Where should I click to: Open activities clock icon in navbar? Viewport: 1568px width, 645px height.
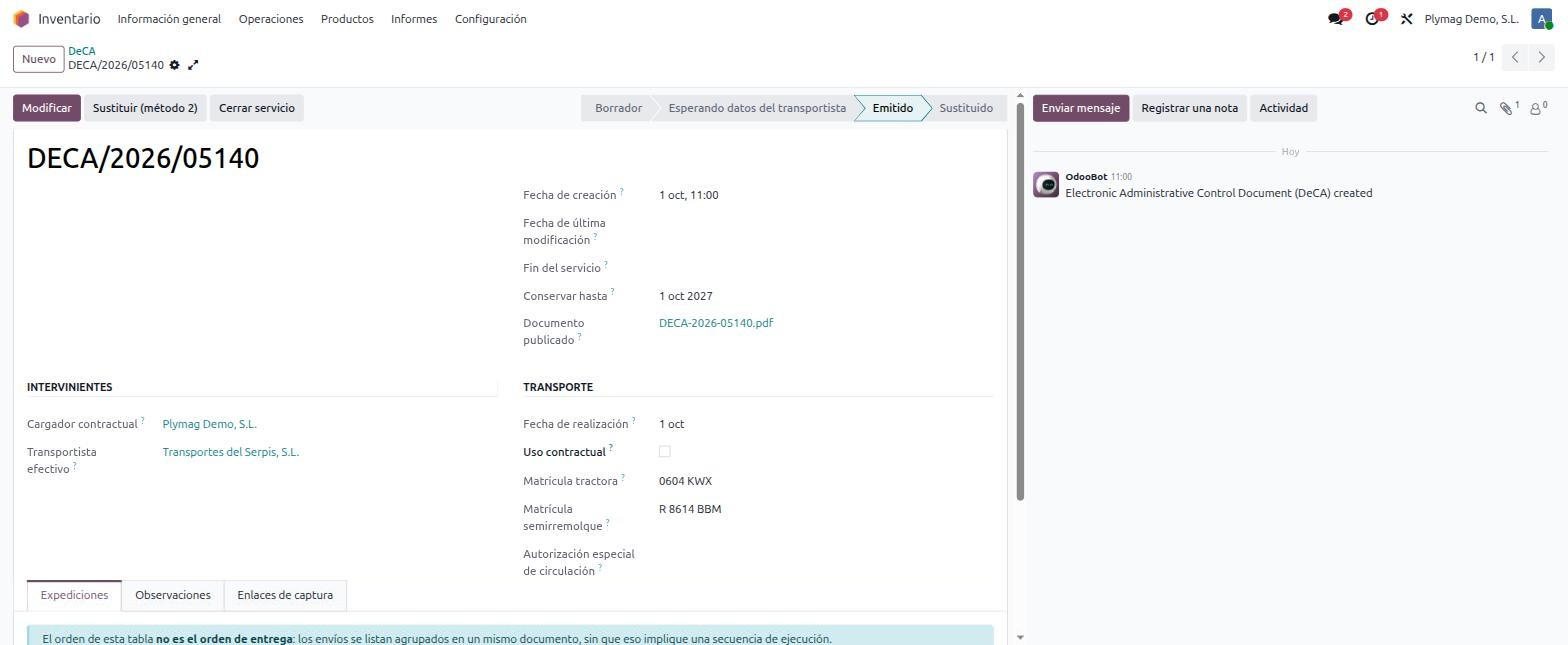coord(1374,18)
